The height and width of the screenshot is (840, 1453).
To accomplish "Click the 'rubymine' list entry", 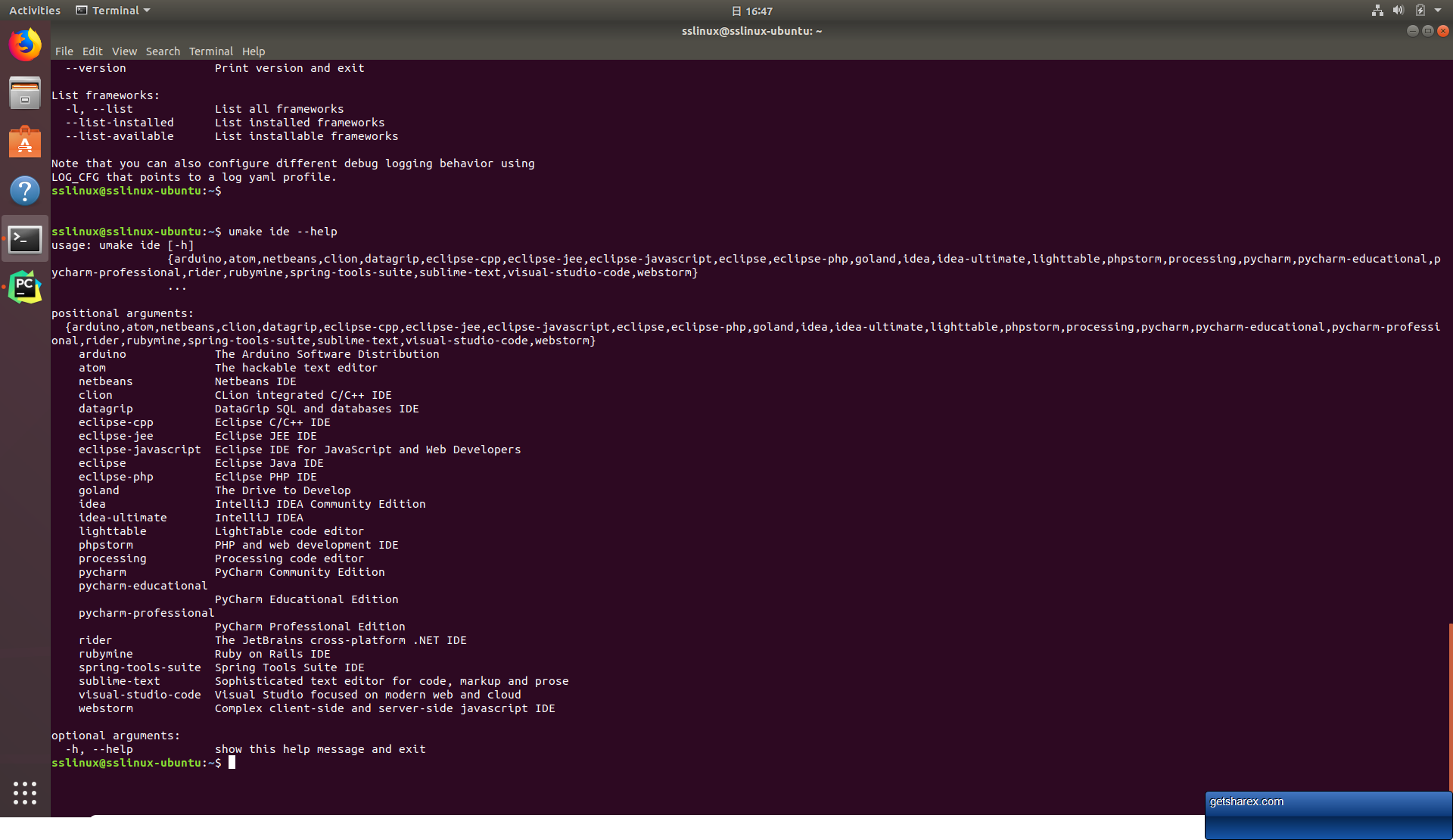I will (x=105, y=654).
